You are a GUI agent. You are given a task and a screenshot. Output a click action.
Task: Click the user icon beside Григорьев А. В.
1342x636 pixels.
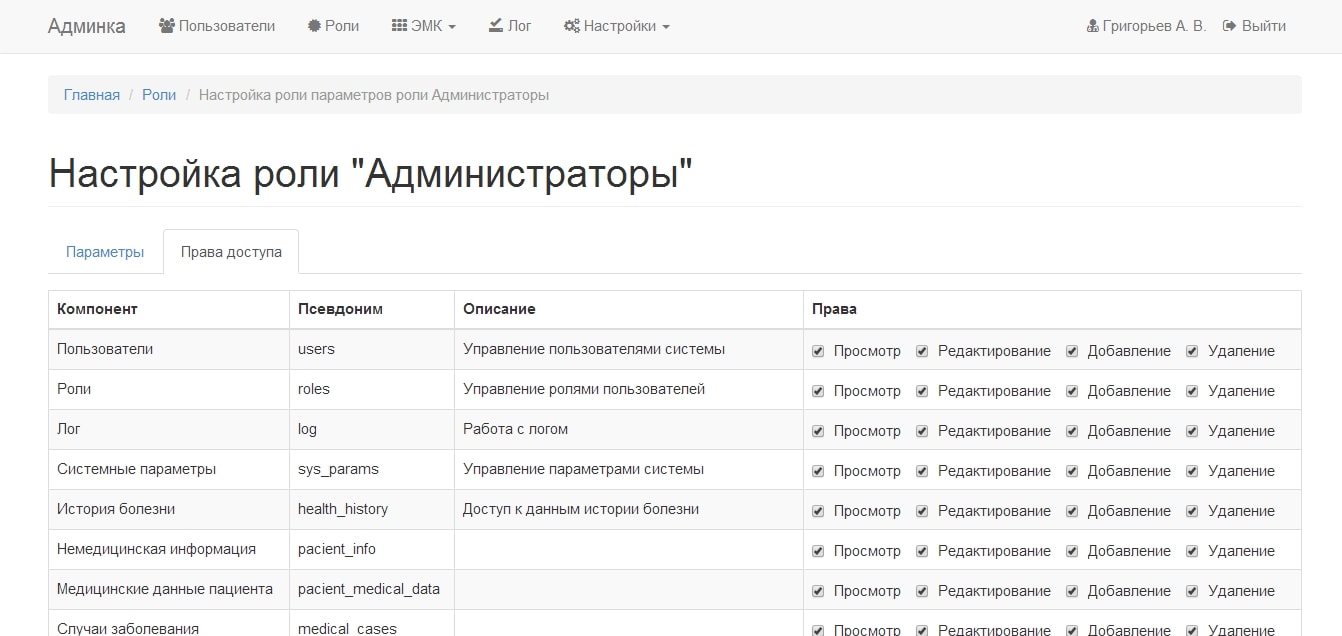click(x=1093, y=26)
